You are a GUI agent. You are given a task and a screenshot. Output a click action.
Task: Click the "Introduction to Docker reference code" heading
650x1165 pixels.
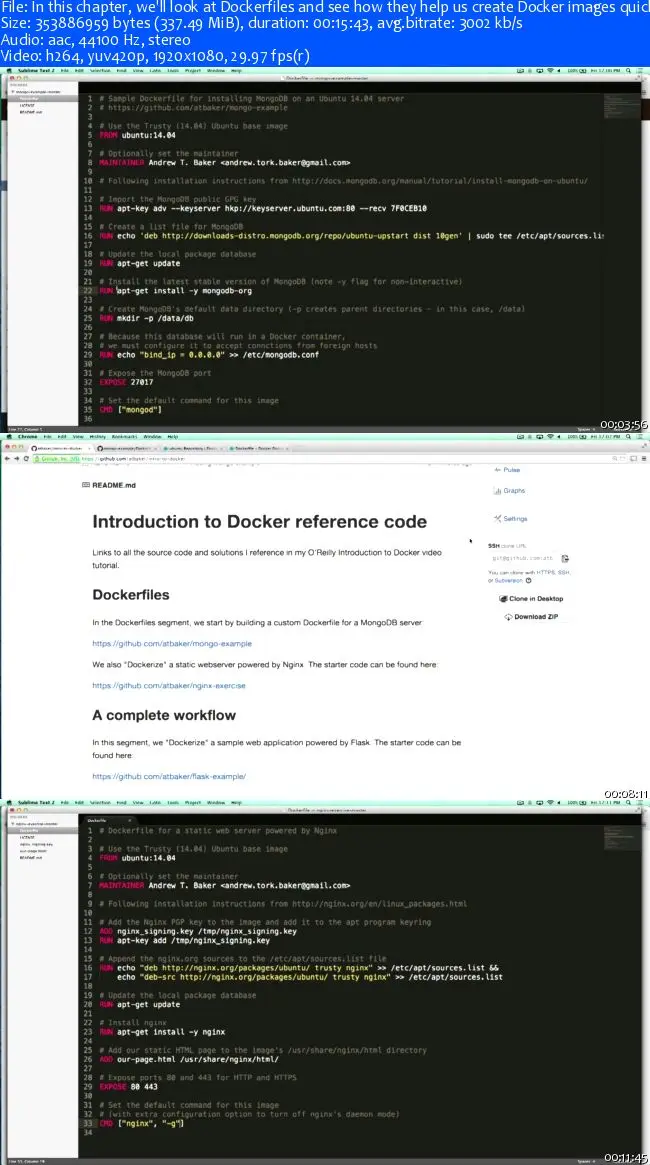pyautogui.click(x=259, y=522)
